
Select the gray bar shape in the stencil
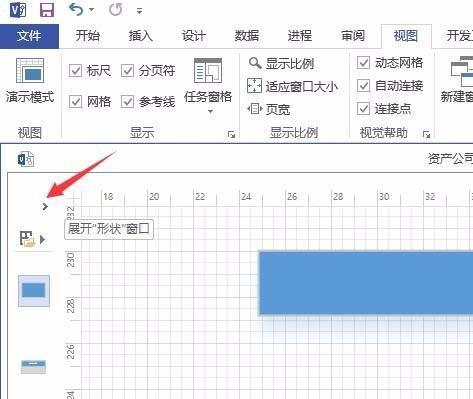pyautogui.click(x=33, y=367)
